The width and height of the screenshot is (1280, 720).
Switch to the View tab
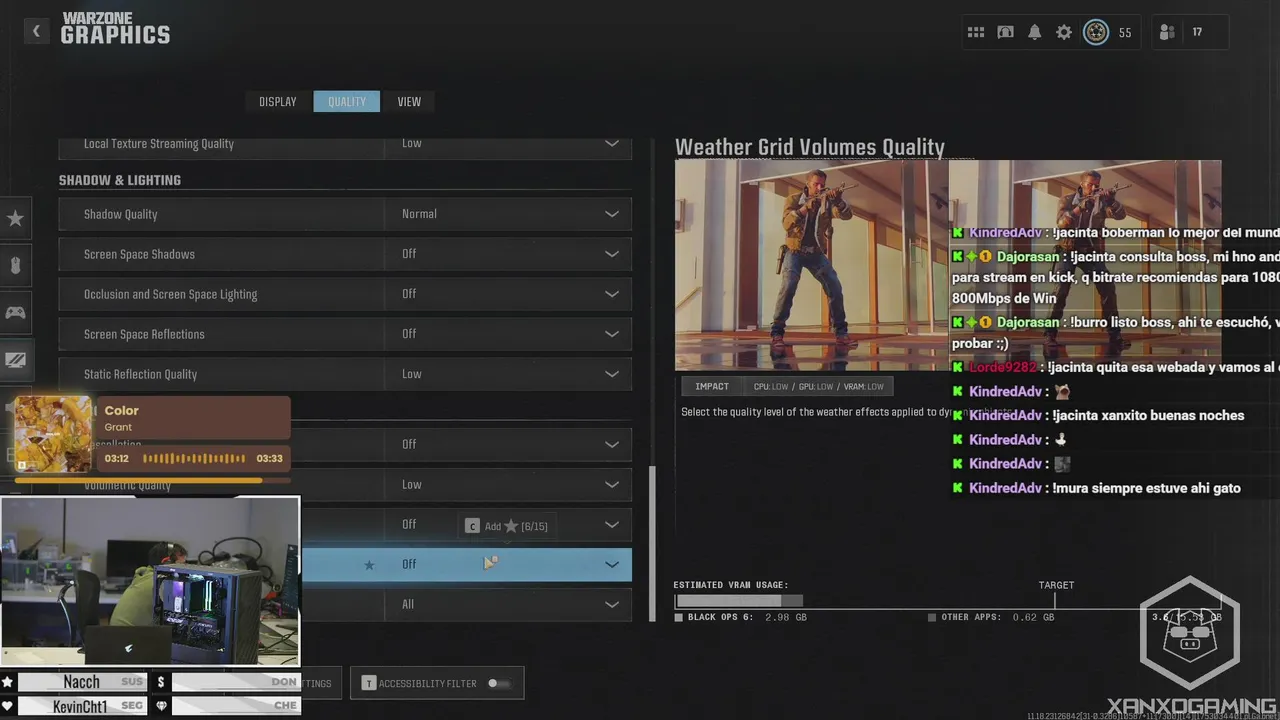coord(409,101)
